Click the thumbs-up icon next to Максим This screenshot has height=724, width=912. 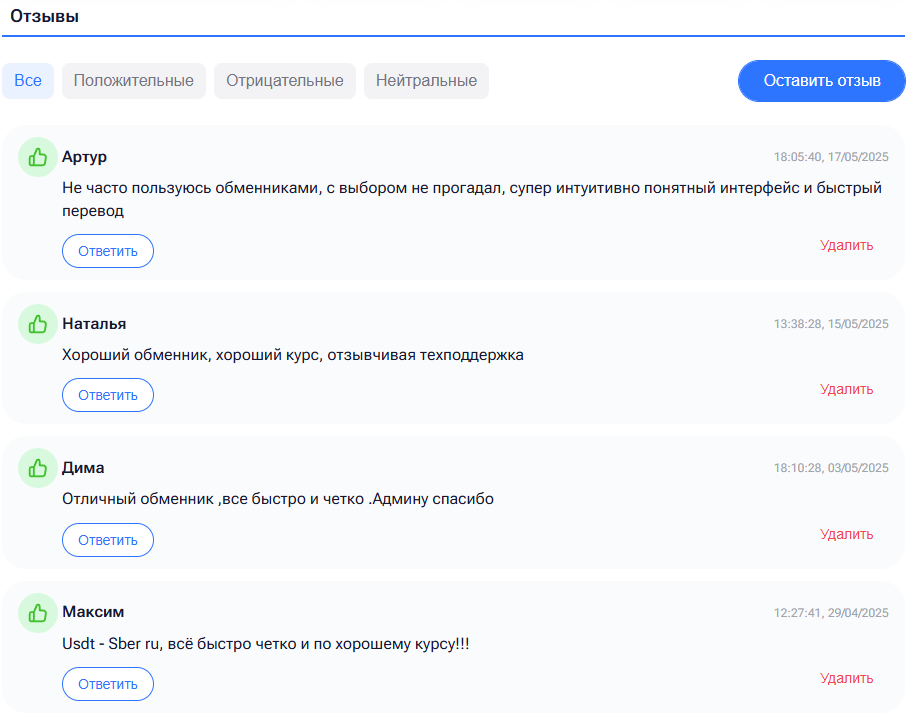(x=38, y=613)
